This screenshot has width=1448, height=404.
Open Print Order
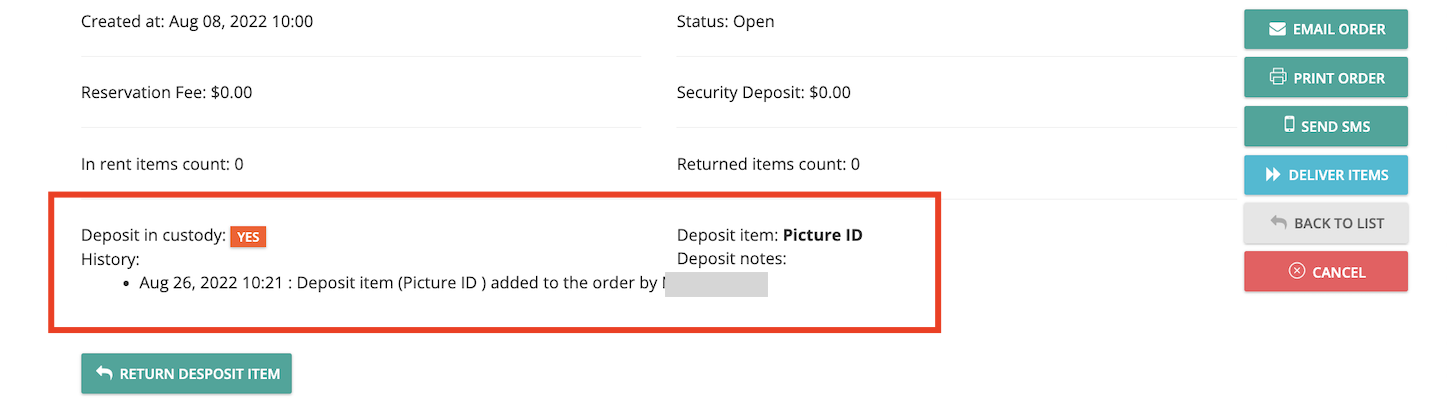(1326, 77)
